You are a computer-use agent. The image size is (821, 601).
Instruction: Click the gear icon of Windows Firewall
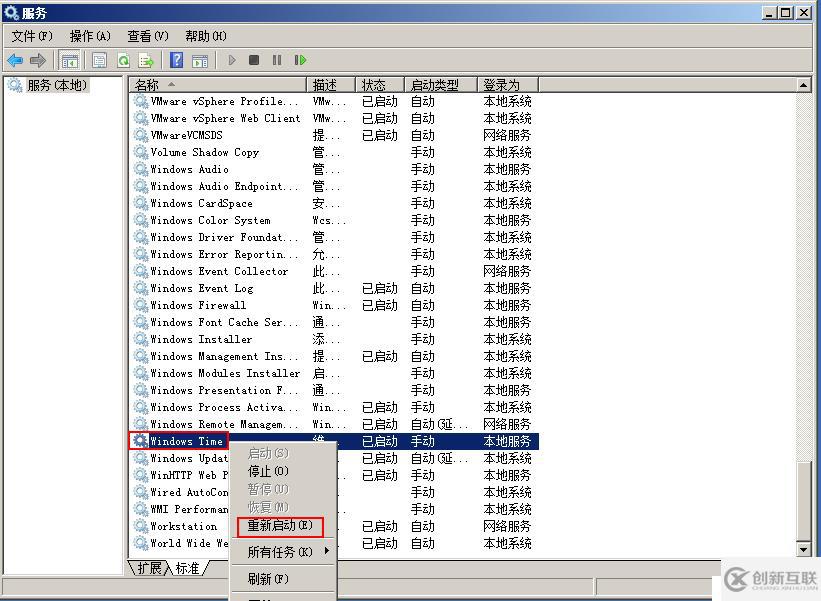[140, 305]
